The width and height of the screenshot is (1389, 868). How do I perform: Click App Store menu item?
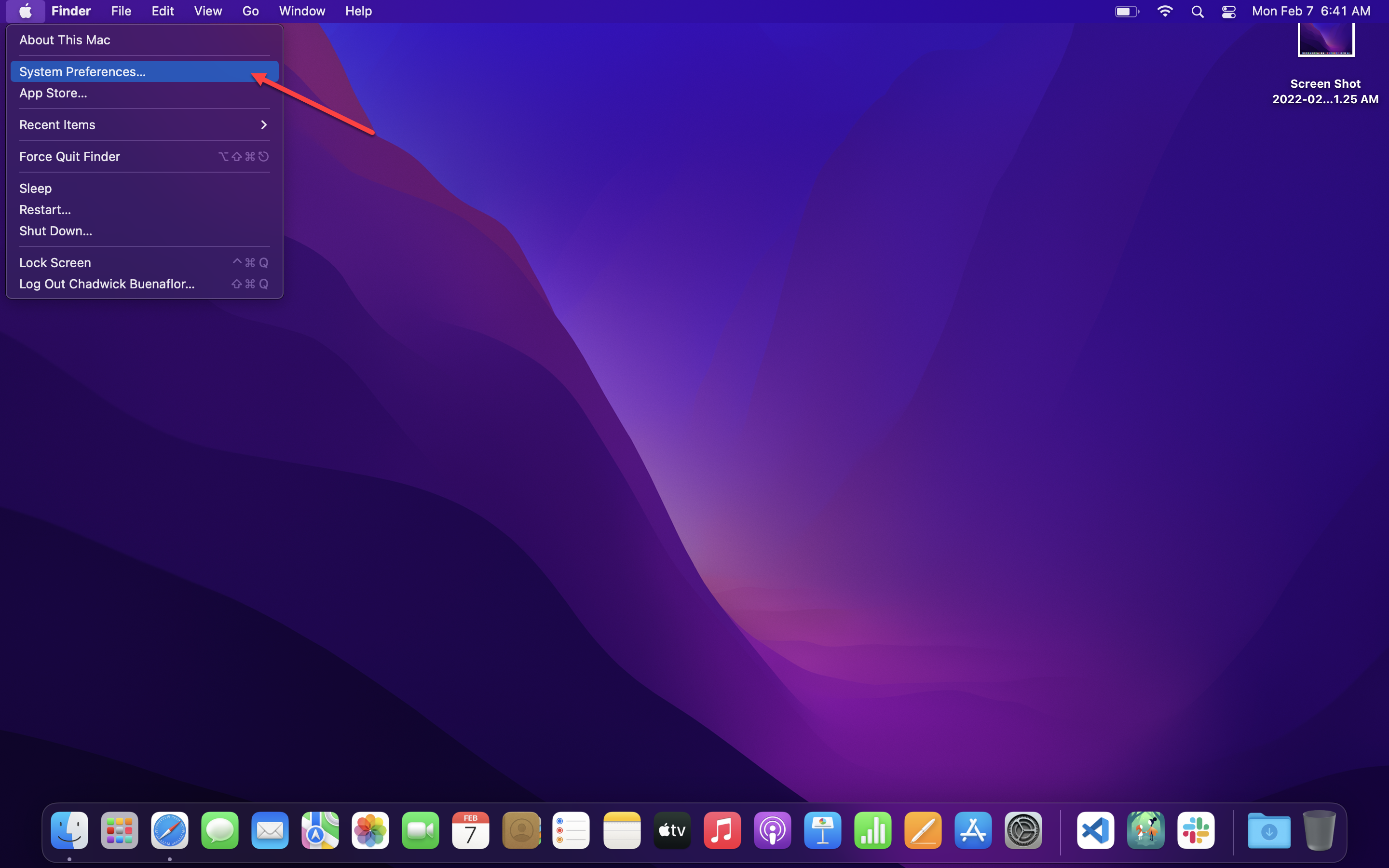pyautogui.click(x=53, y=93)
